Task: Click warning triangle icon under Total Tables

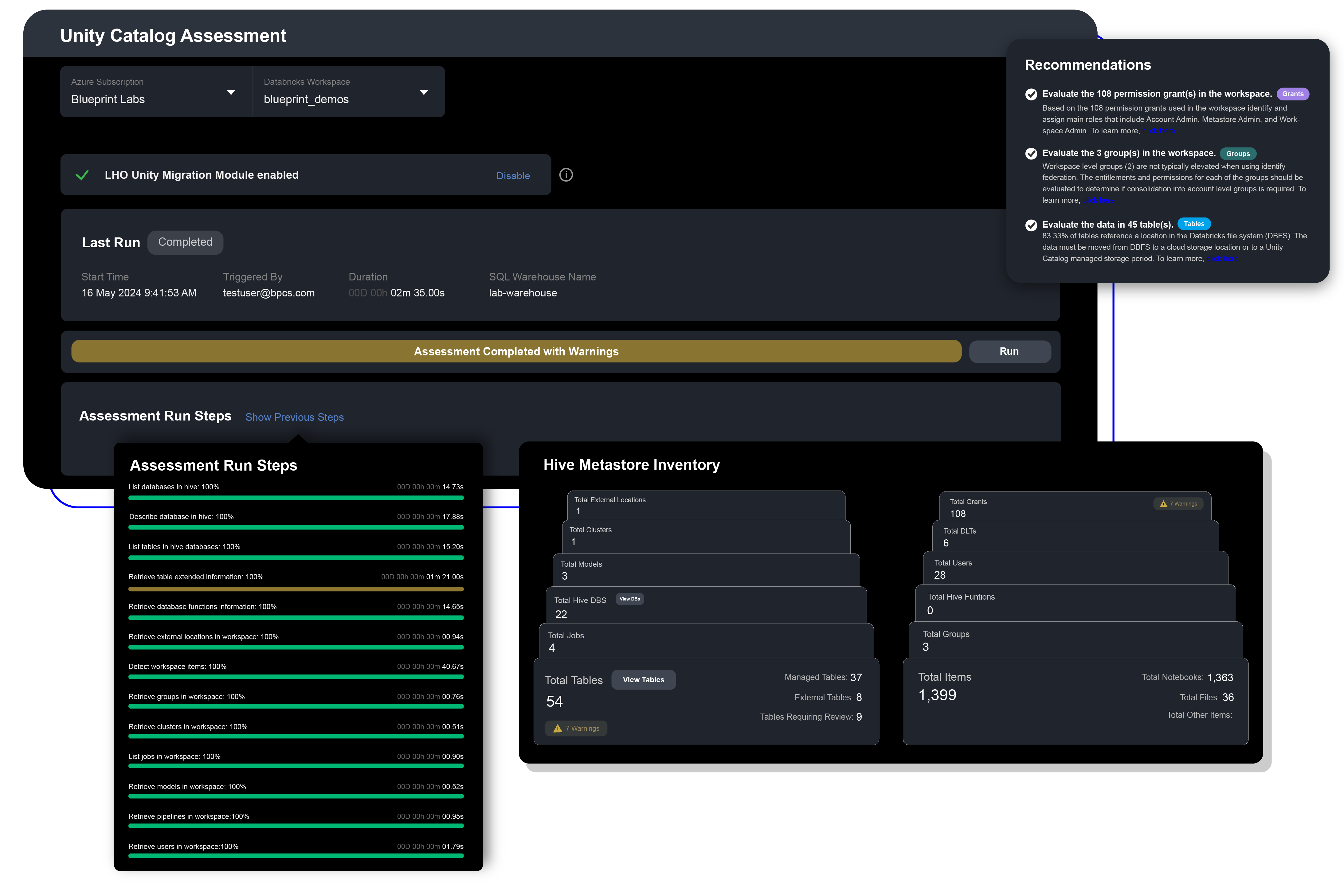Action: [558, 729]
